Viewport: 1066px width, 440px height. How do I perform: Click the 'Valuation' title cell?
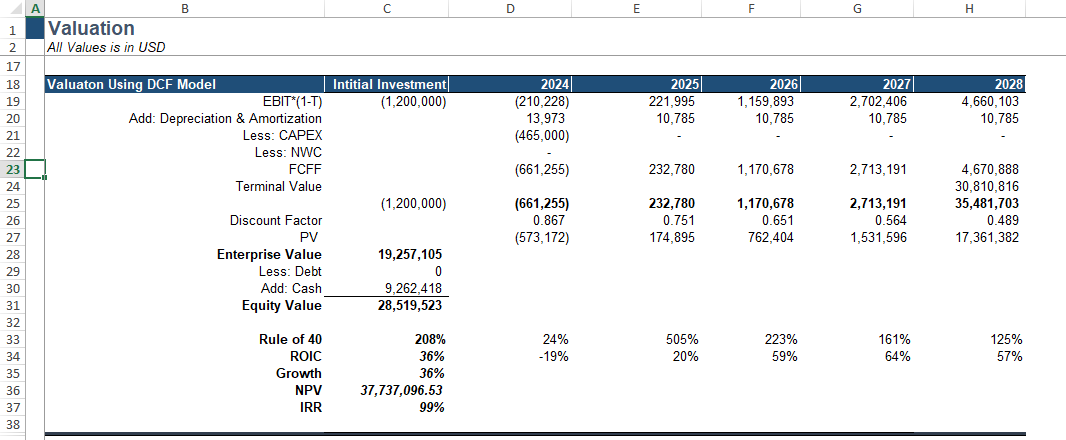tap(90, 28)
